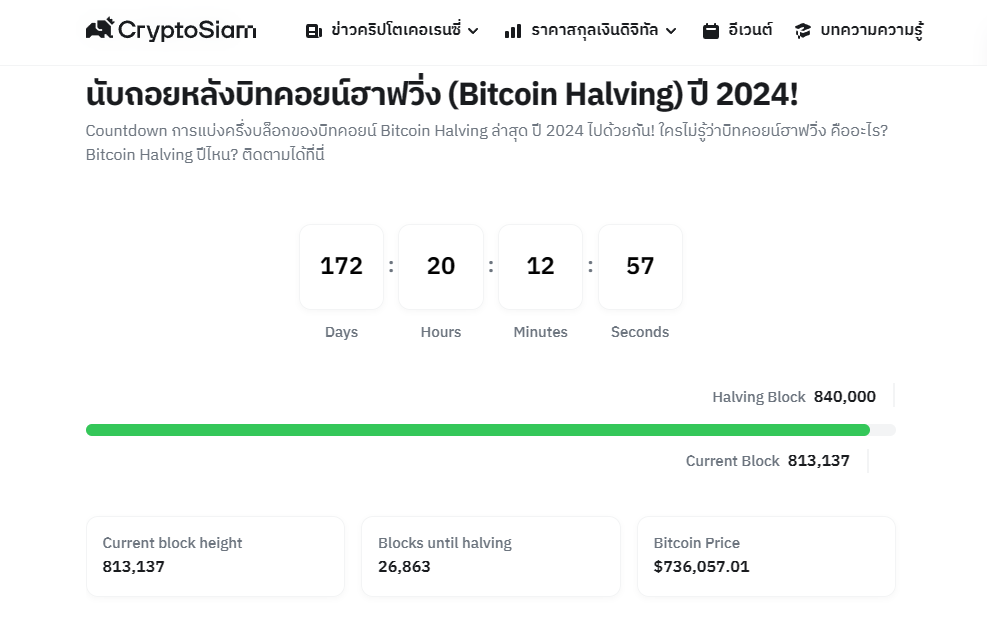Open the ราคาสกุลเงินดิจิทัล price menu
The height and width of the screenshot is (623, 987).
594,30
